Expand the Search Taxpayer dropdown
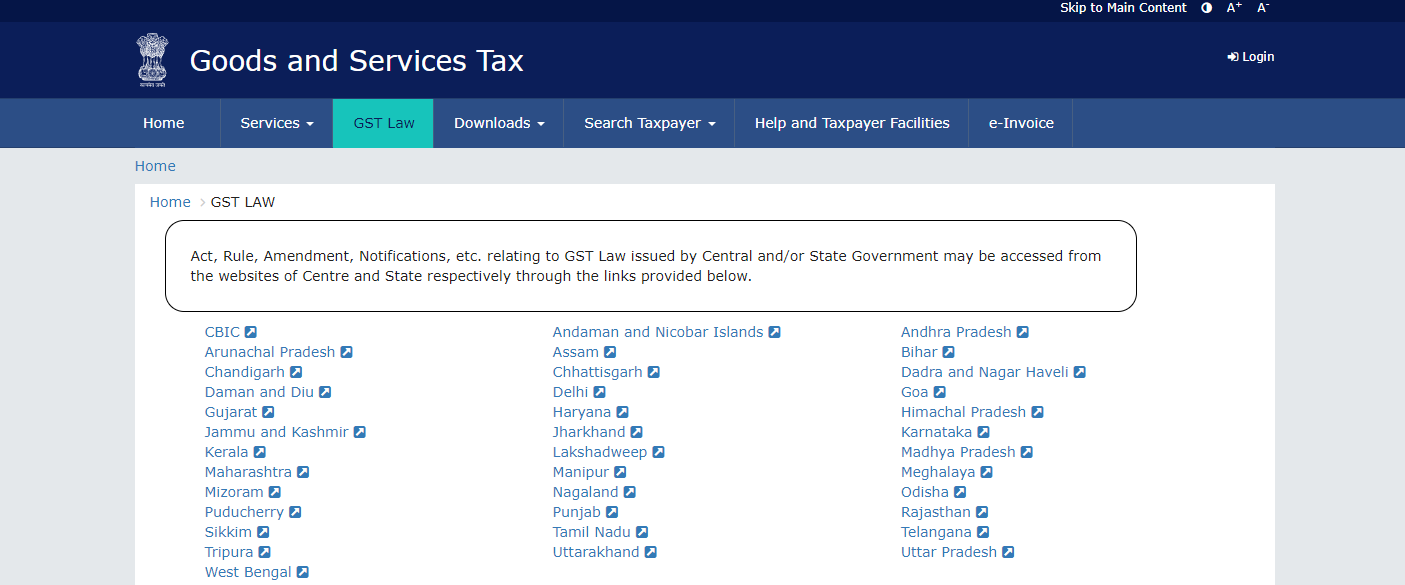Screen dimensions: 1405x585 [649, 123]
